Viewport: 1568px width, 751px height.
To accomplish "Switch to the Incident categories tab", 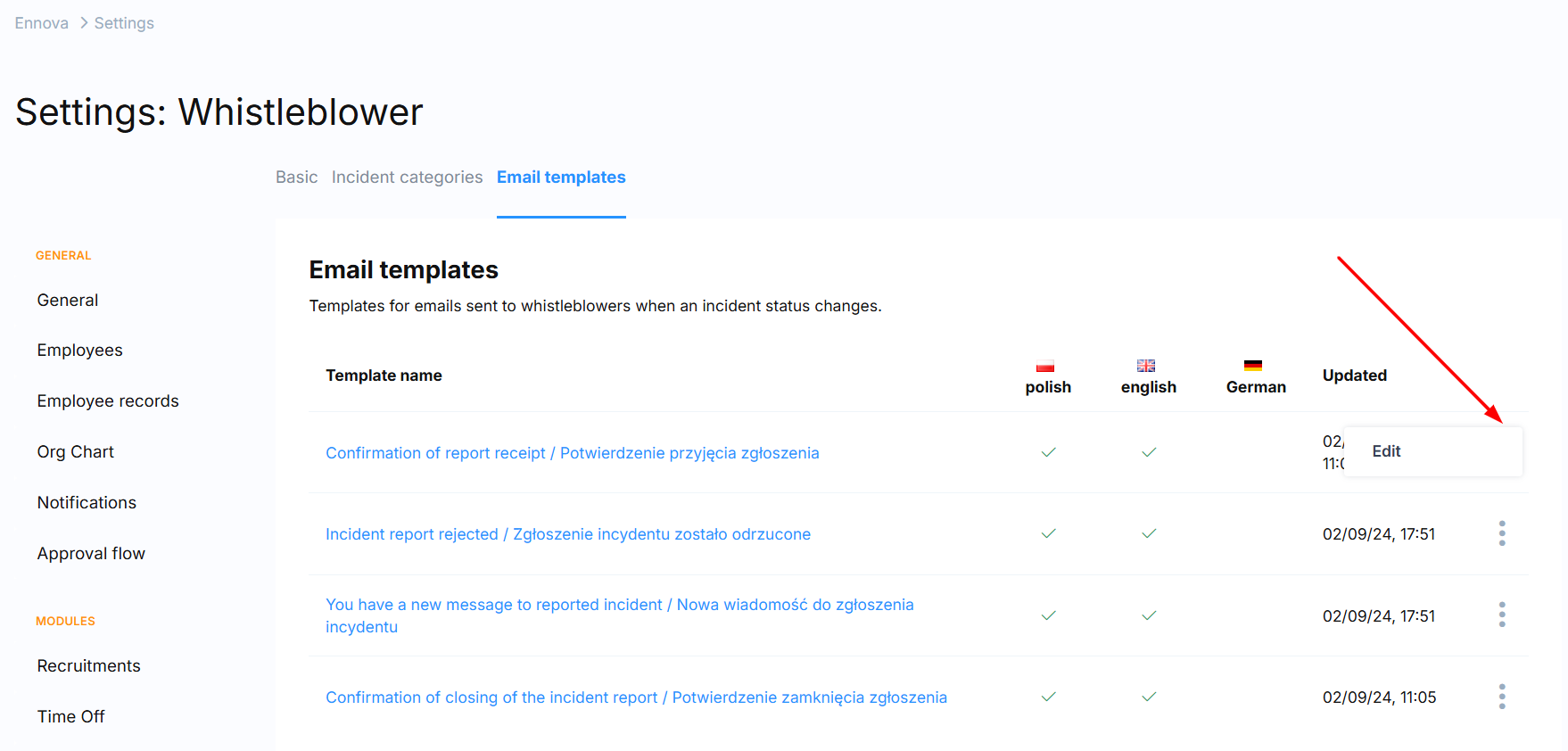I will [407, 177].
